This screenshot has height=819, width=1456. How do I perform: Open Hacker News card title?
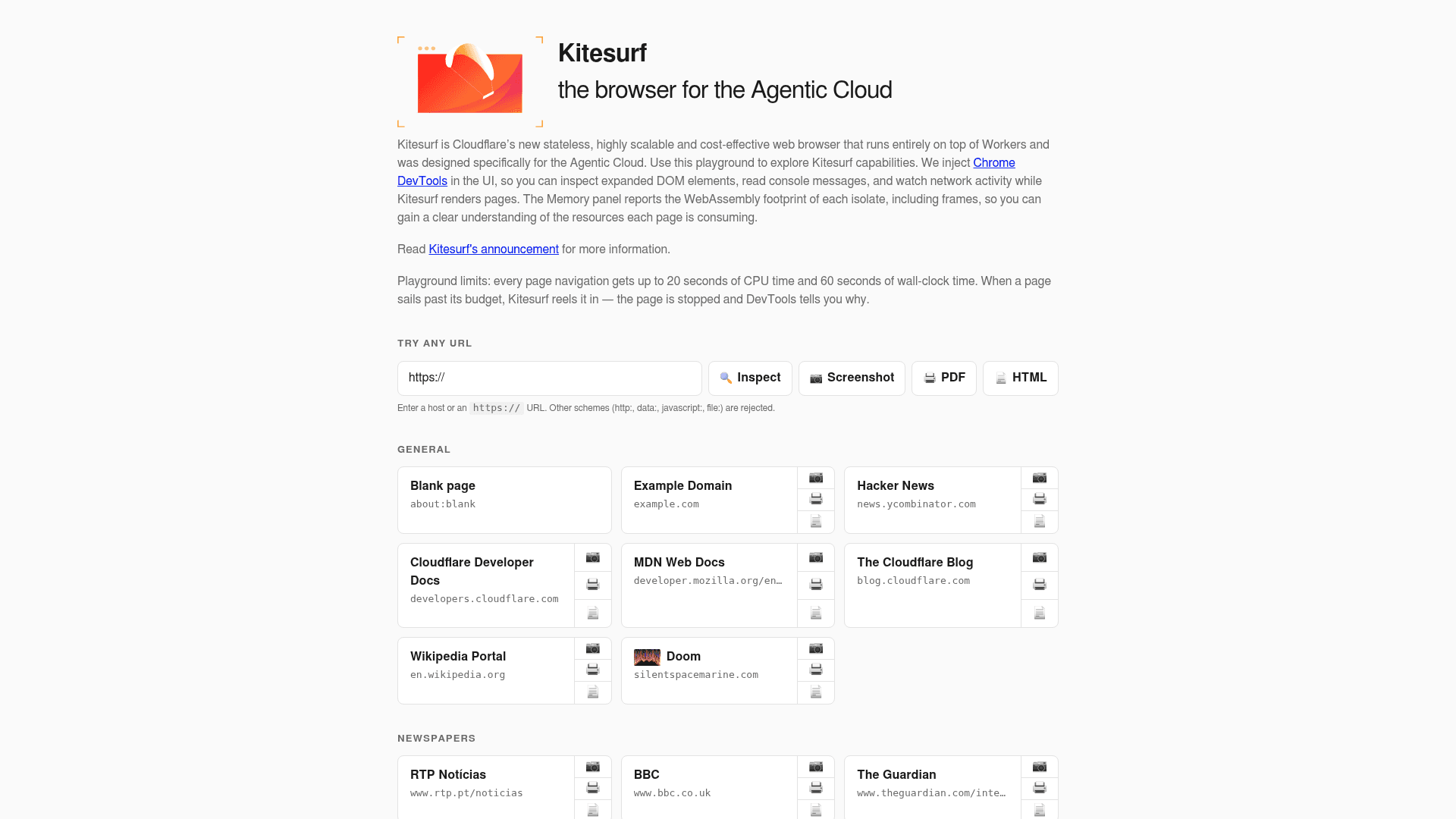click(896, 485)
